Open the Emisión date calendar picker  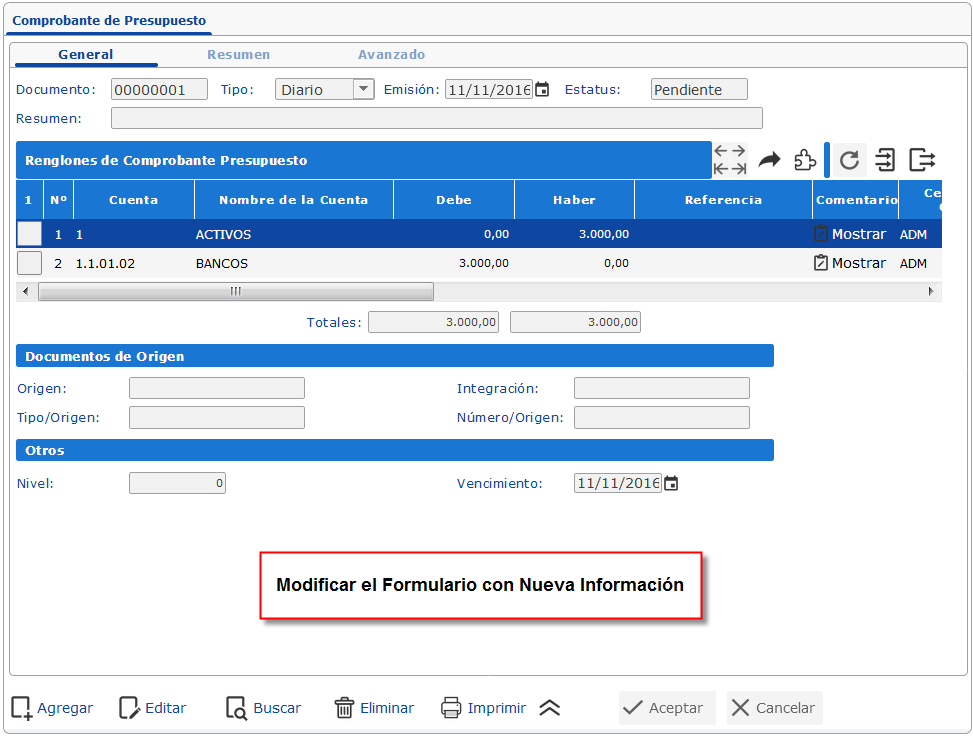tap(542, 88)
